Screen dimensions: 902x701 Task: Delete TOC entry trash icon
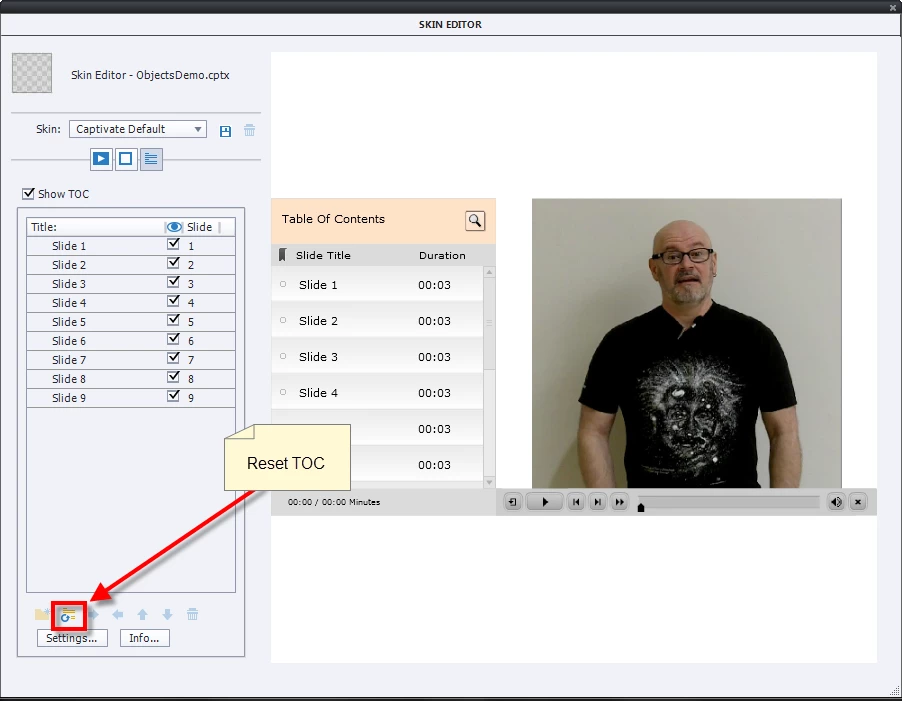coord(193,615)
